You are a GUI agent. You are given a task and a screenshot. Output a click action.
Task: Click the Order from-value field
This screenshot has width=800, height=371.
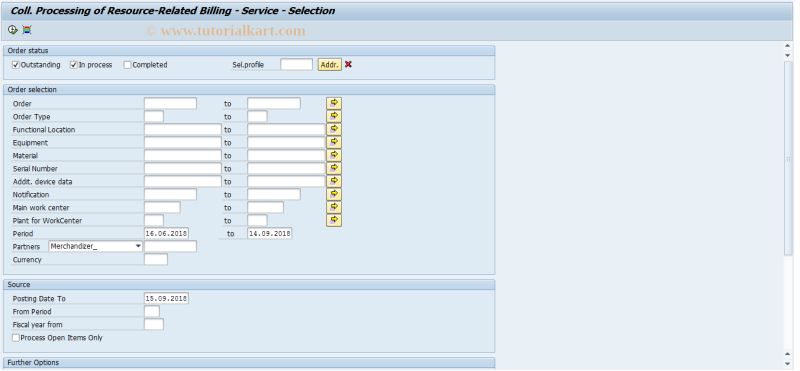[x=170, y=104]
